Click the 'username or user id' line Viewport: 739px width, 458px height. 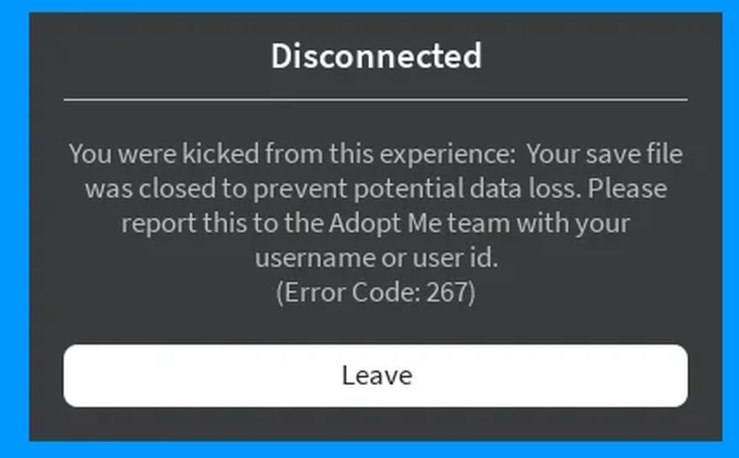pos(376,258)
